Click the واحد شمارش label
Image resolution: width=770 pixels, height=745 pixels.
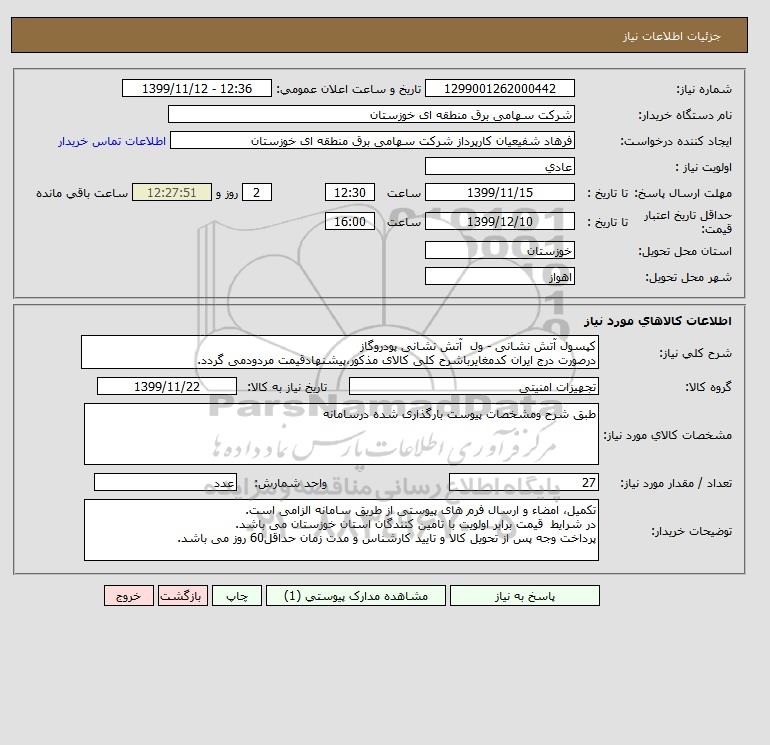coord(290,483)
